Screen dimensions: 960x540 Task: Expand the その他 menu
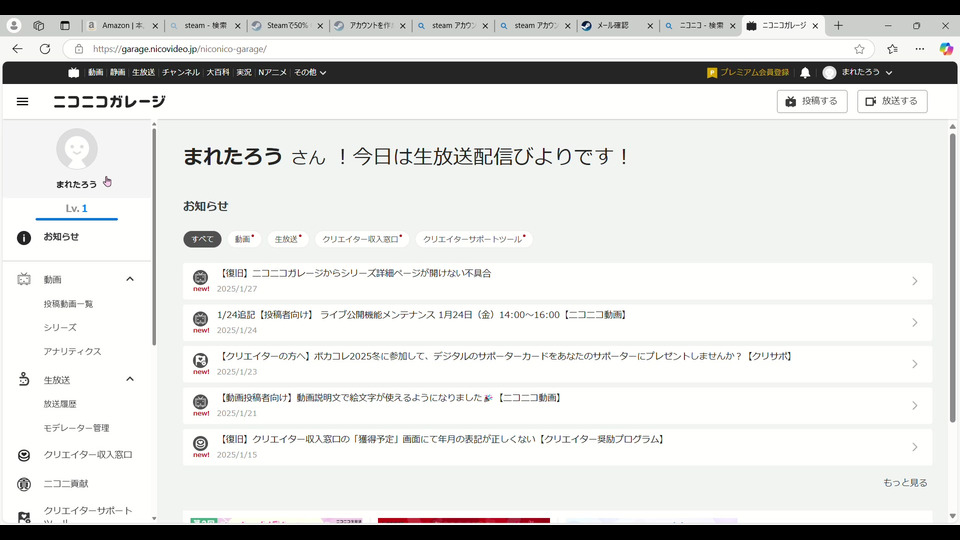(x=310, y=72)
